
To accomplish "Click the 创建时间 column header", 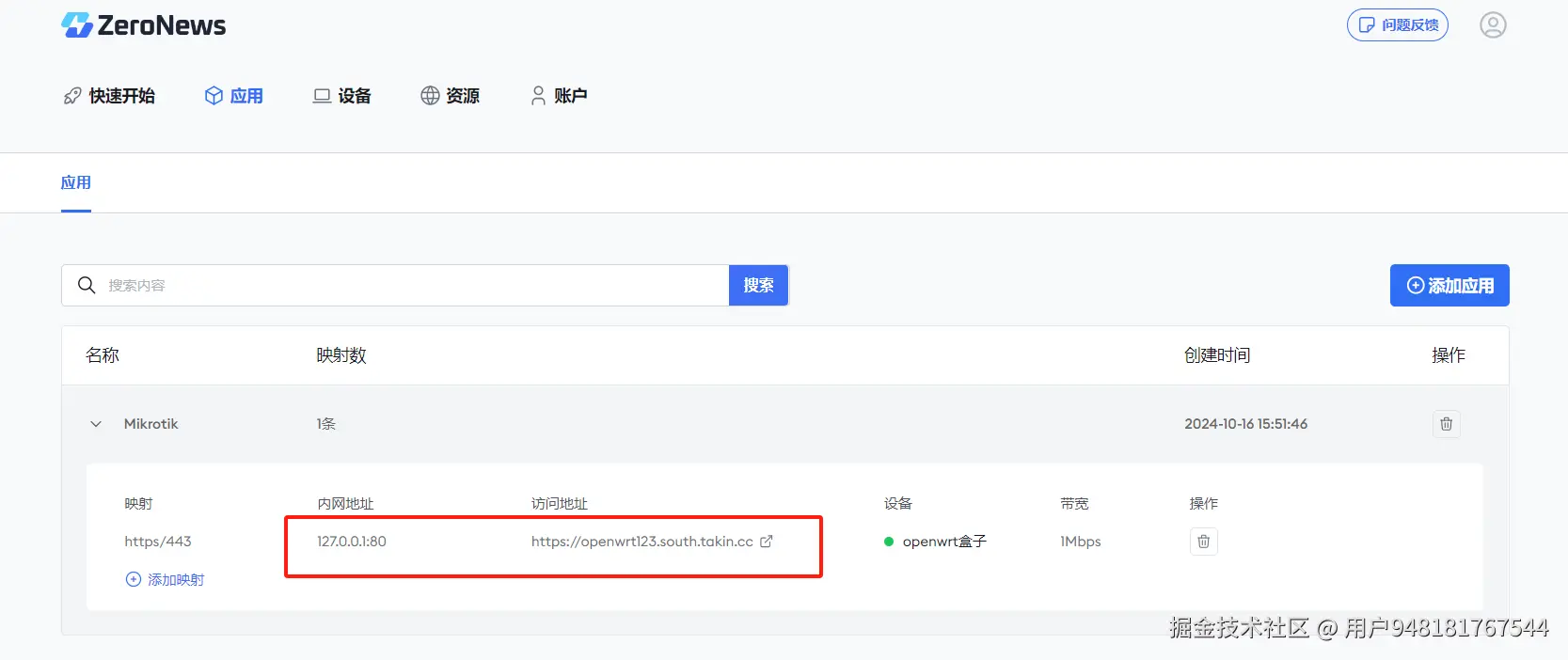I will point(1217,355).
